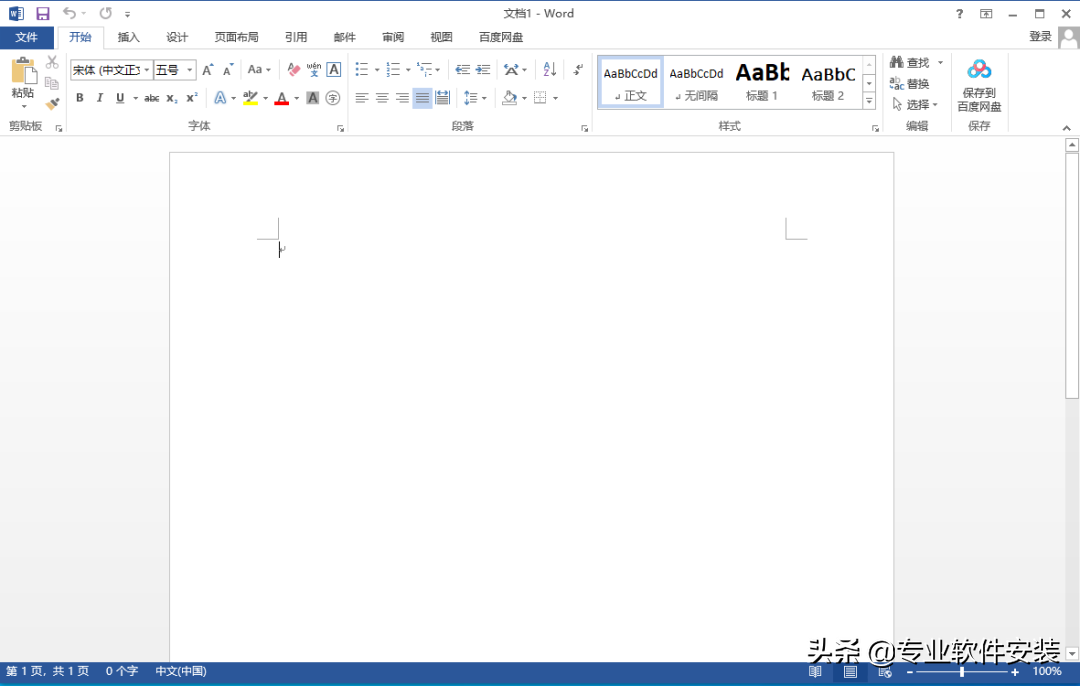
Task: Click the Undo arrow icon
Action: click(69, 13)
